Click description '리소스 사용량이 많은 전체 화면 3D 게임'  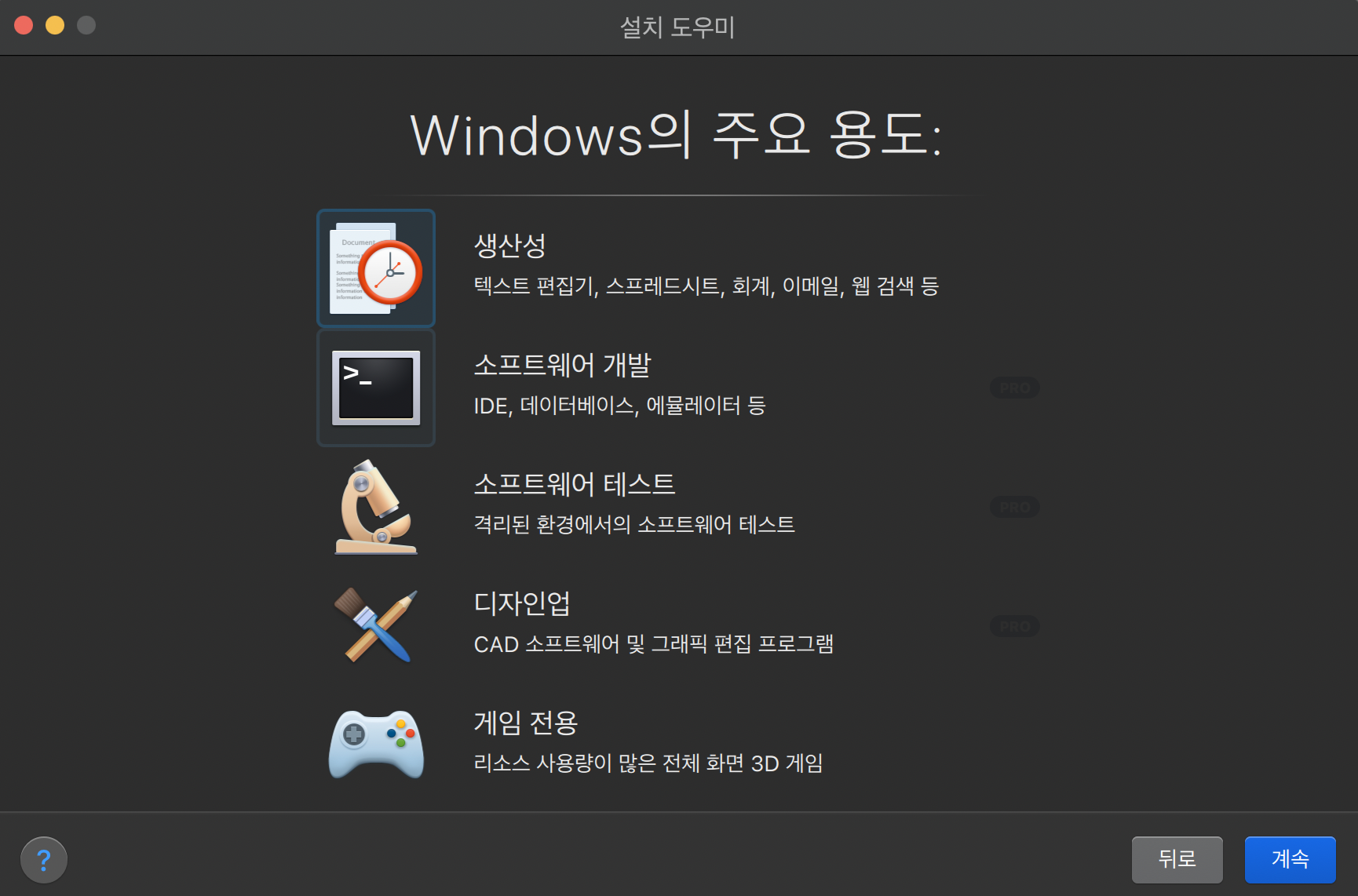click(648, 763)
